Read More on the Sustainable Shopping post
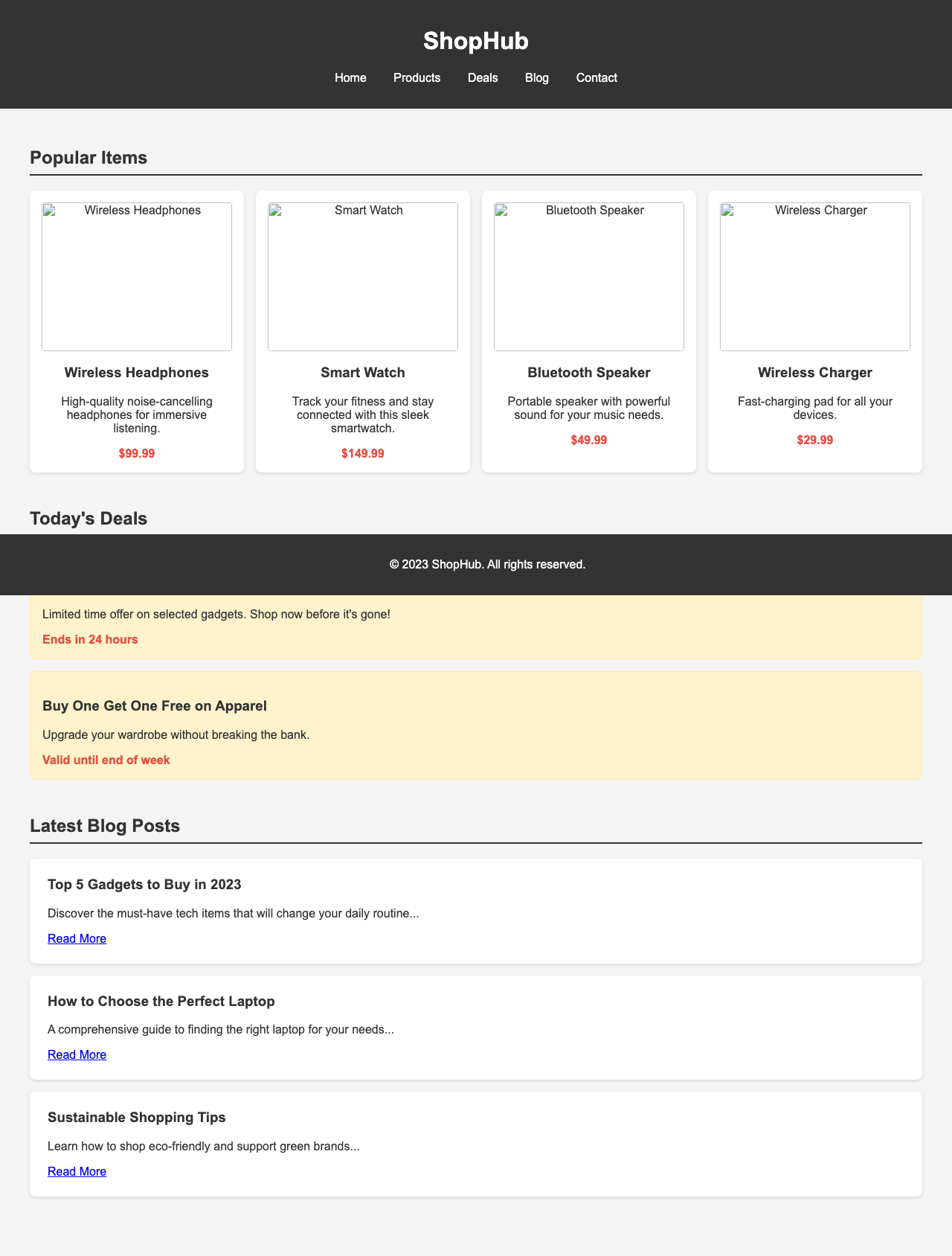The image size is (952, 1256). coord(77,1171)
